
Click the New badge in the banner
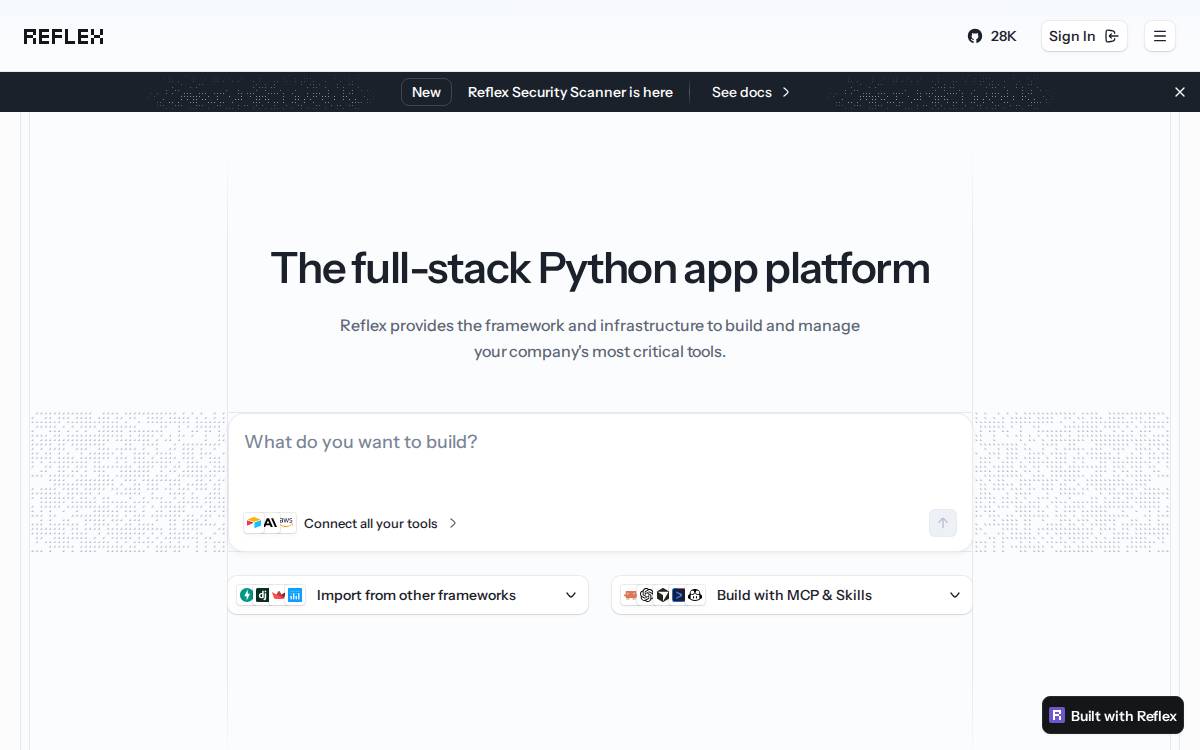coord(426,92)
